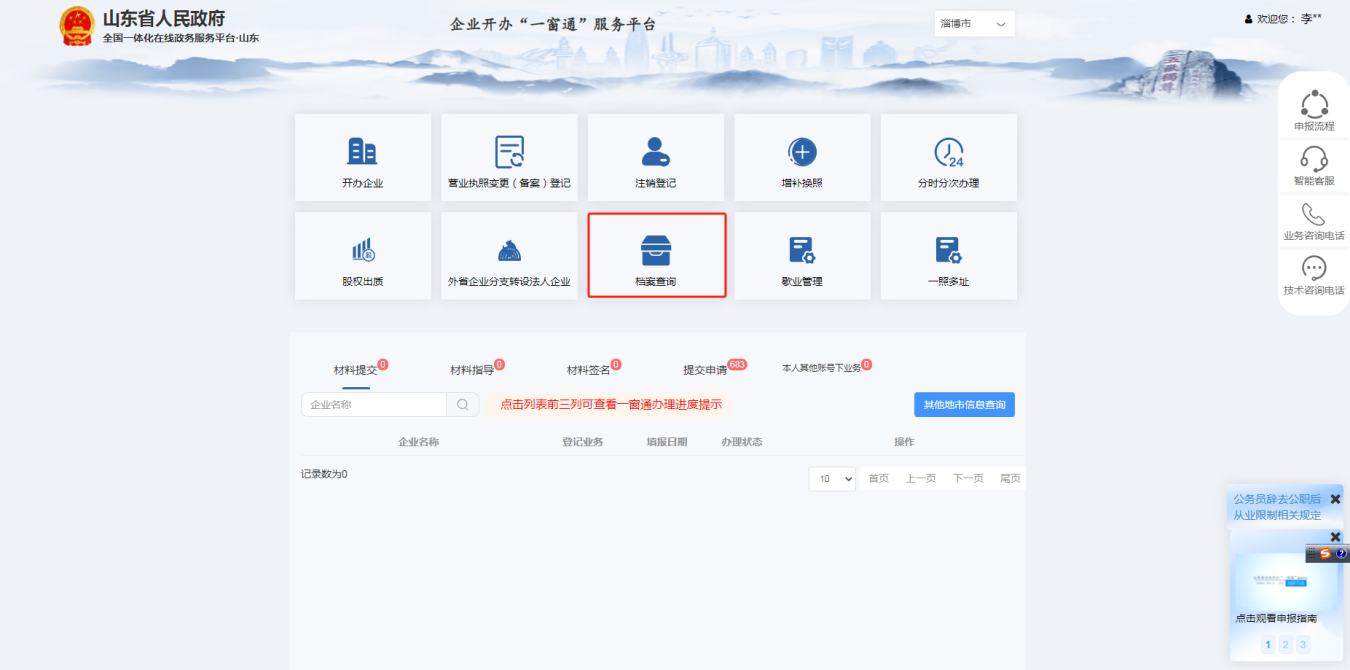Open the page size dropdown showing 10
The height and width of the screenshot is (670, 1350).
click(832, 479)
